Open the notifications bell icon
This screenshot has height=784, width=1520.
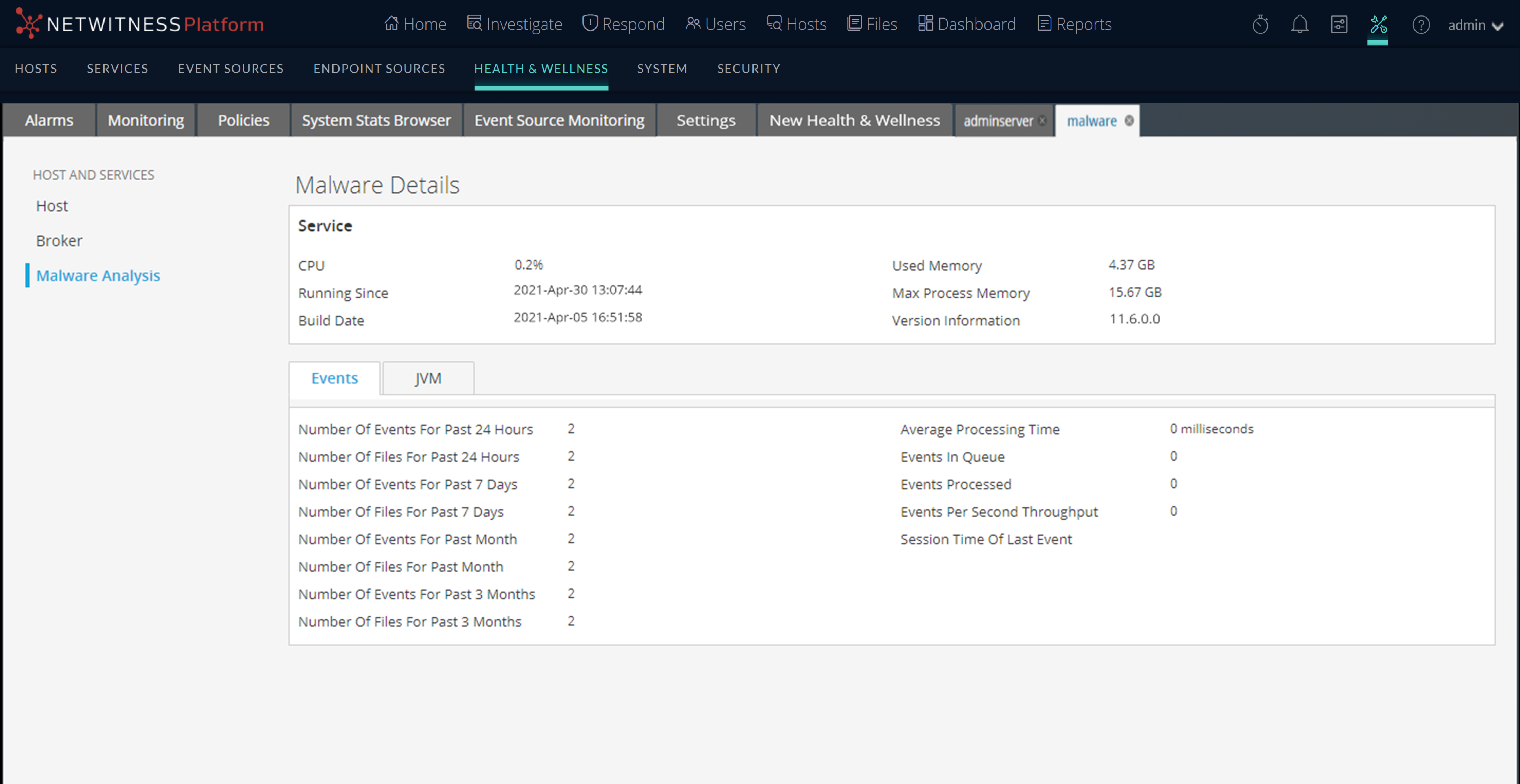point(1299,25)
